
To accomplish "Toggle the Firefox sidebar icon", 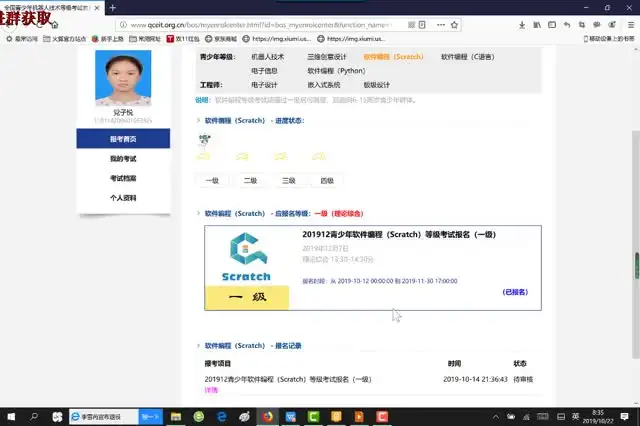I will (x=552, y=25).
